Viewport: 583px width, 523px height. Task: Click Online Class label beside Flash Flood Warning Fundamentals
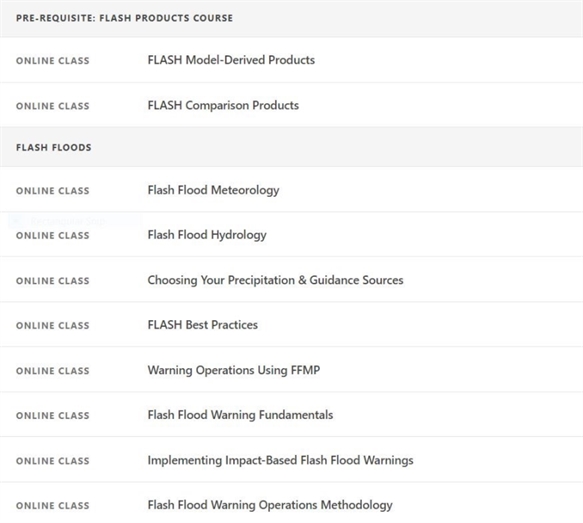point(52,415)
